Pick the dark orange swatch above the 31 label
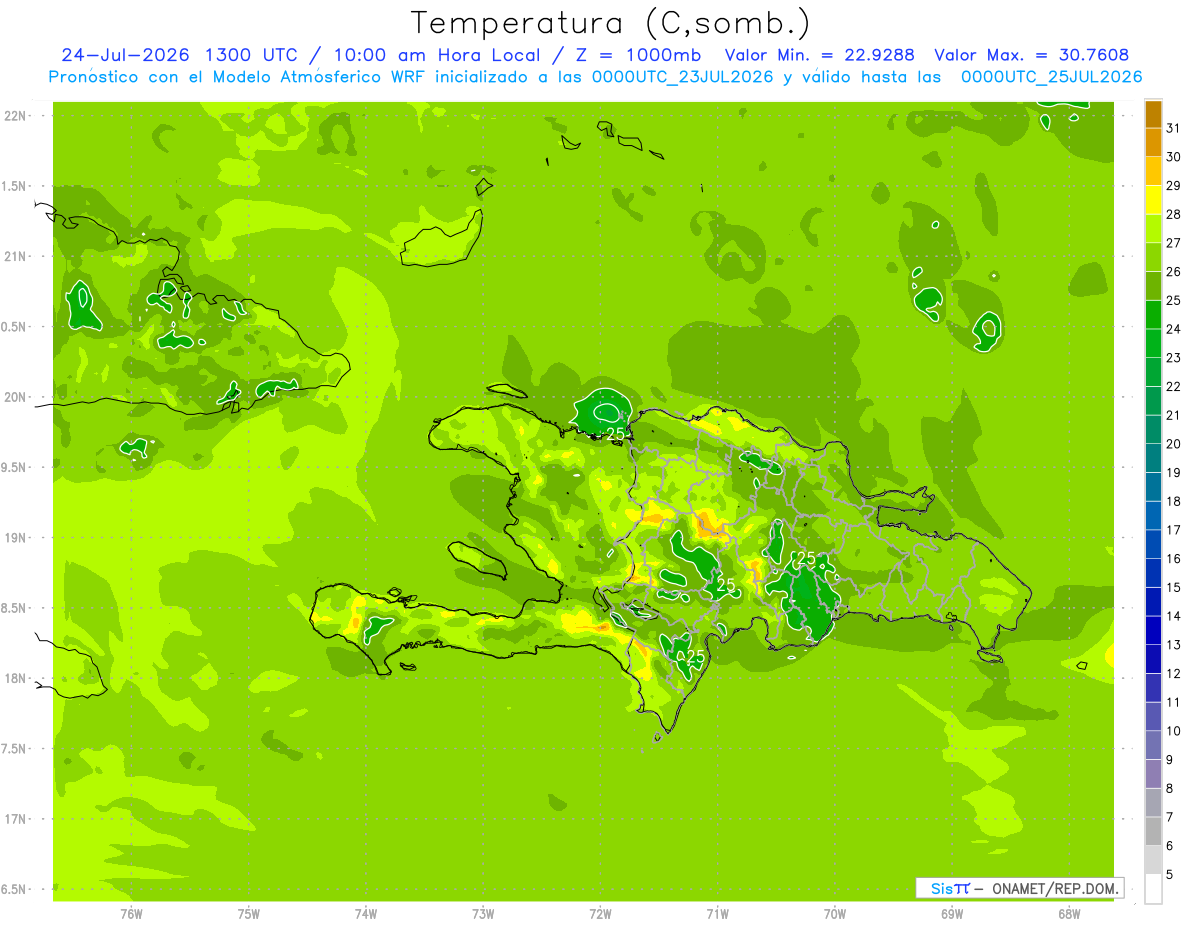The height and width of the screenshot is (927, 1200). coord(1153,114)
